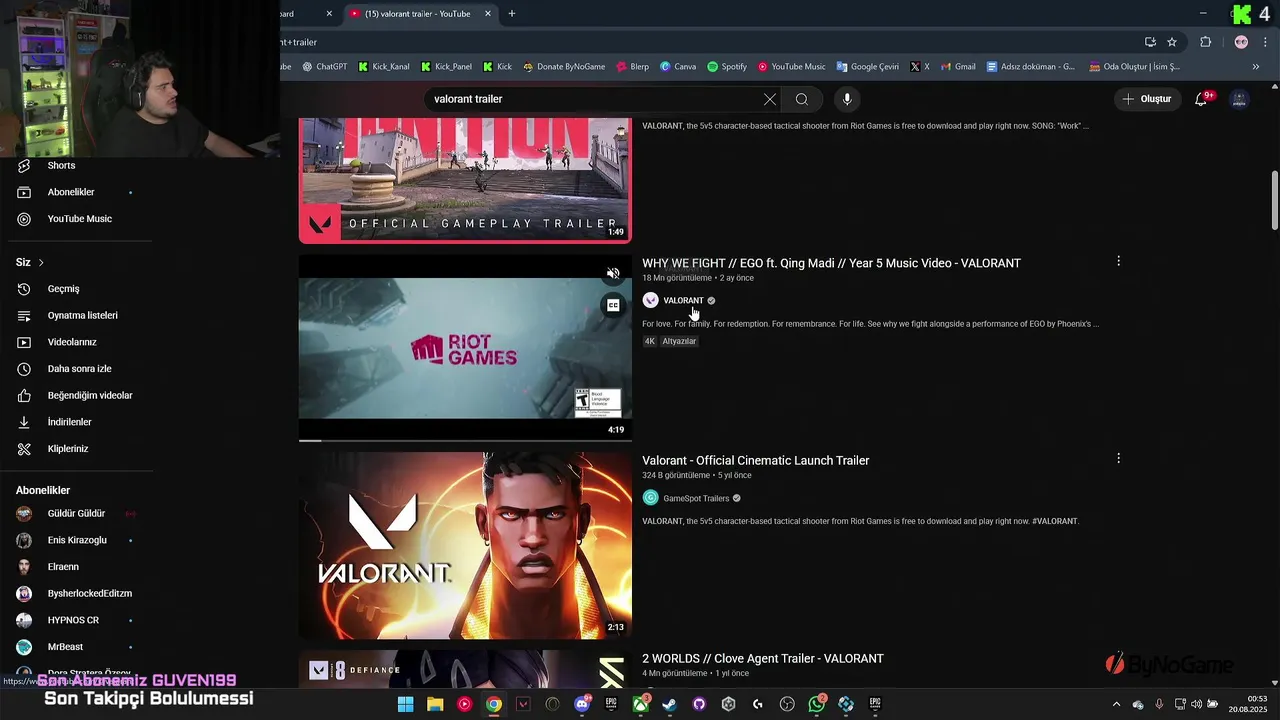Open the Kick_Panel bookmark
The width and height of the screenshot is (1280, 720).
coord(446,67)
